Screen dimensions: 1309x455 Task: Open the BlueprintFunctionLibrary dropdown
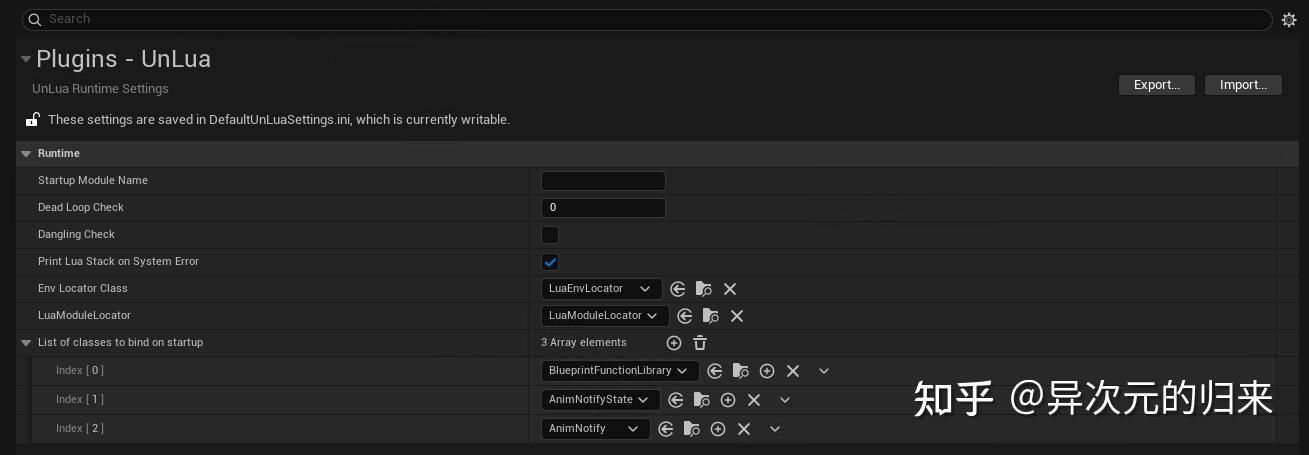tap(620, 371)
